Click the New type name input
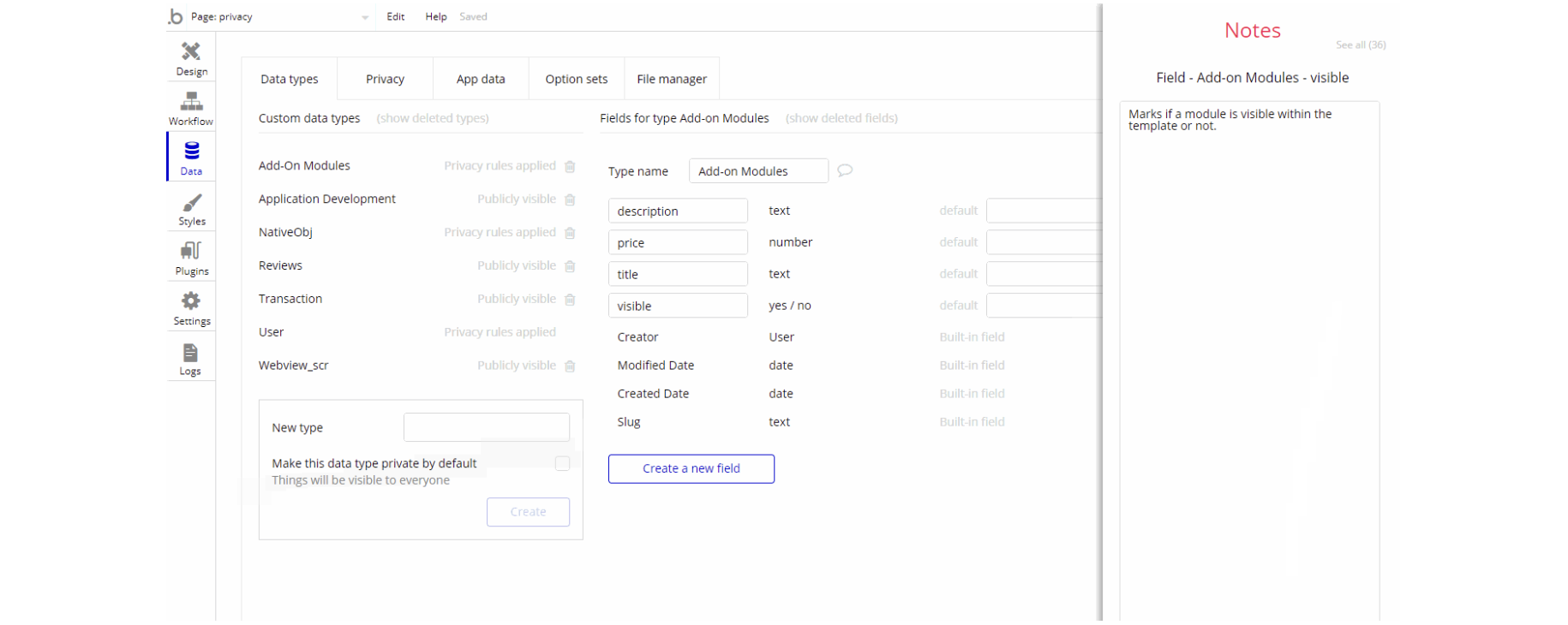 486,427
